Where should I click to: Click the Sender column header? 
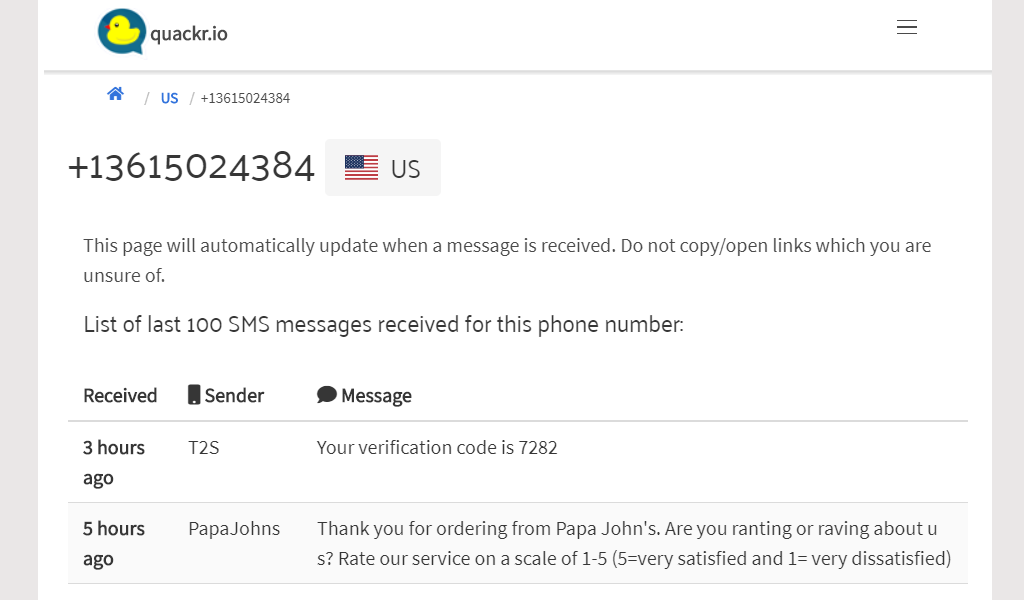(x=233, y=395)
